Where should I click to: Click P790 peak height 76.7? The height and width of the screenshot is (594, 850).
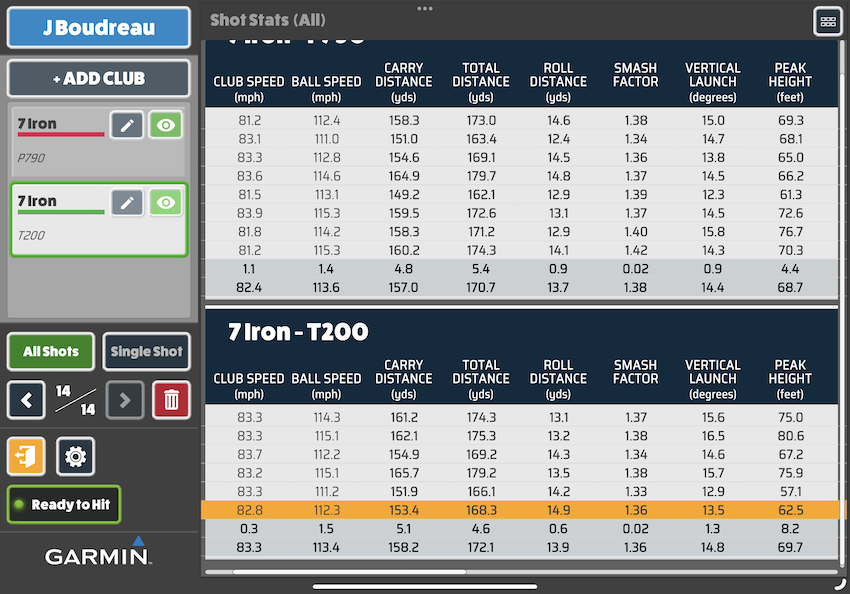790,232
